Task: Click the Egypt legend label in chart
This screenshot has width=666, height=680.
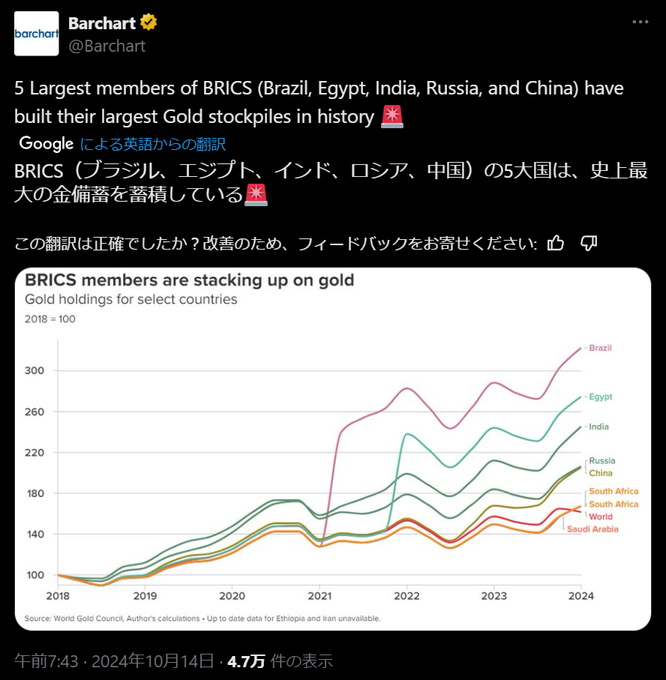Action: pyautogui.click(x=600, y=396)
